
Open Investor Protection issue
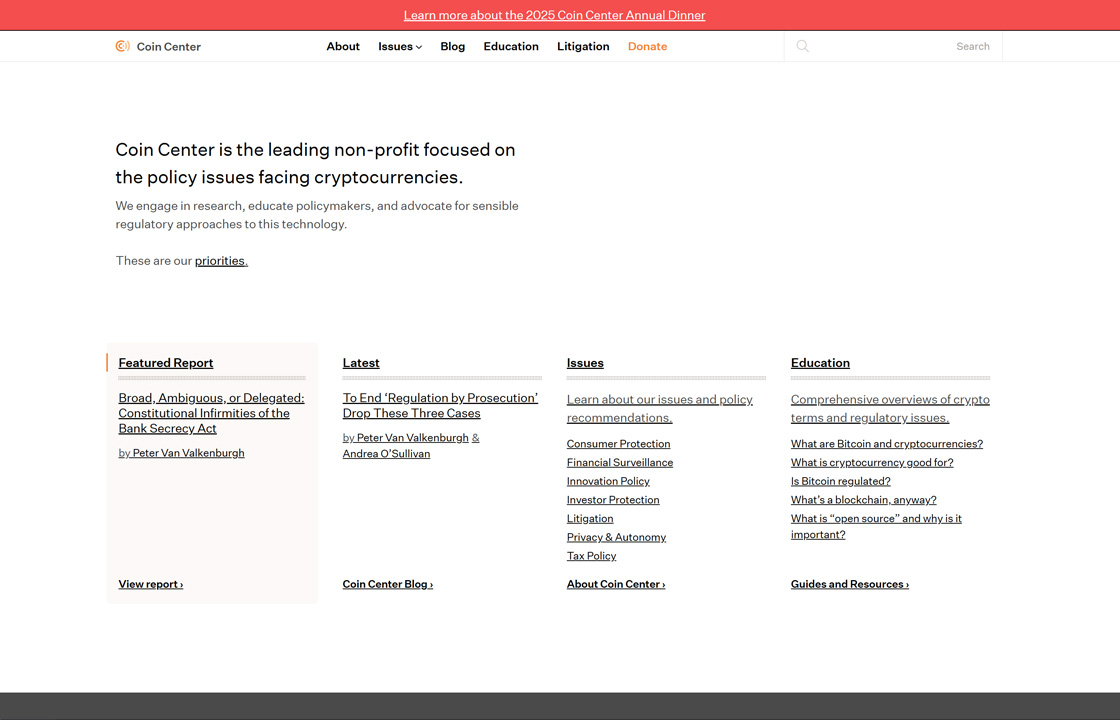pyautogui.click(x=614, y=500)
